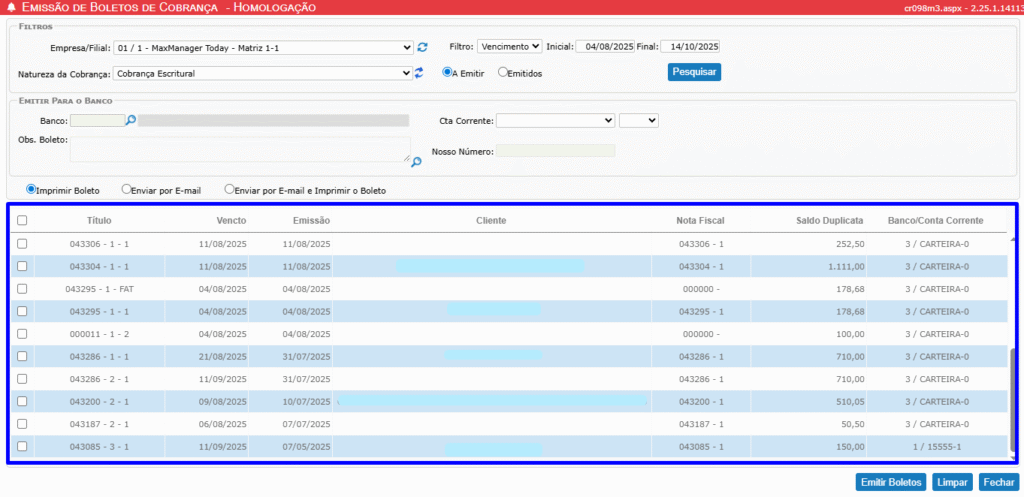Viewport: 1024px width, 497px height.
Task: Select Enviar por E-mail e Imprimir o Boleto
Action: pyautogui.click(x=230, y=189)
